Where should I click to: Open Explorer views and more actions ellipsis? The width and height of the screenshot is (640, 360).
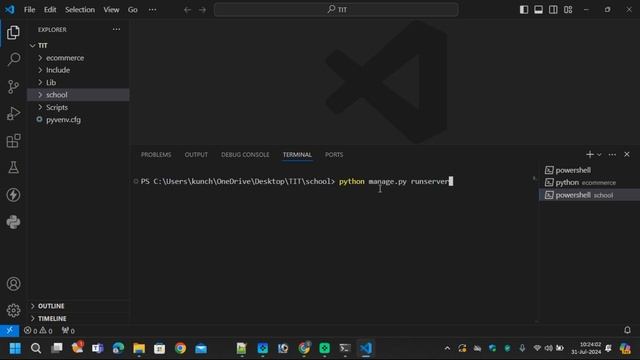pos(116,29)
